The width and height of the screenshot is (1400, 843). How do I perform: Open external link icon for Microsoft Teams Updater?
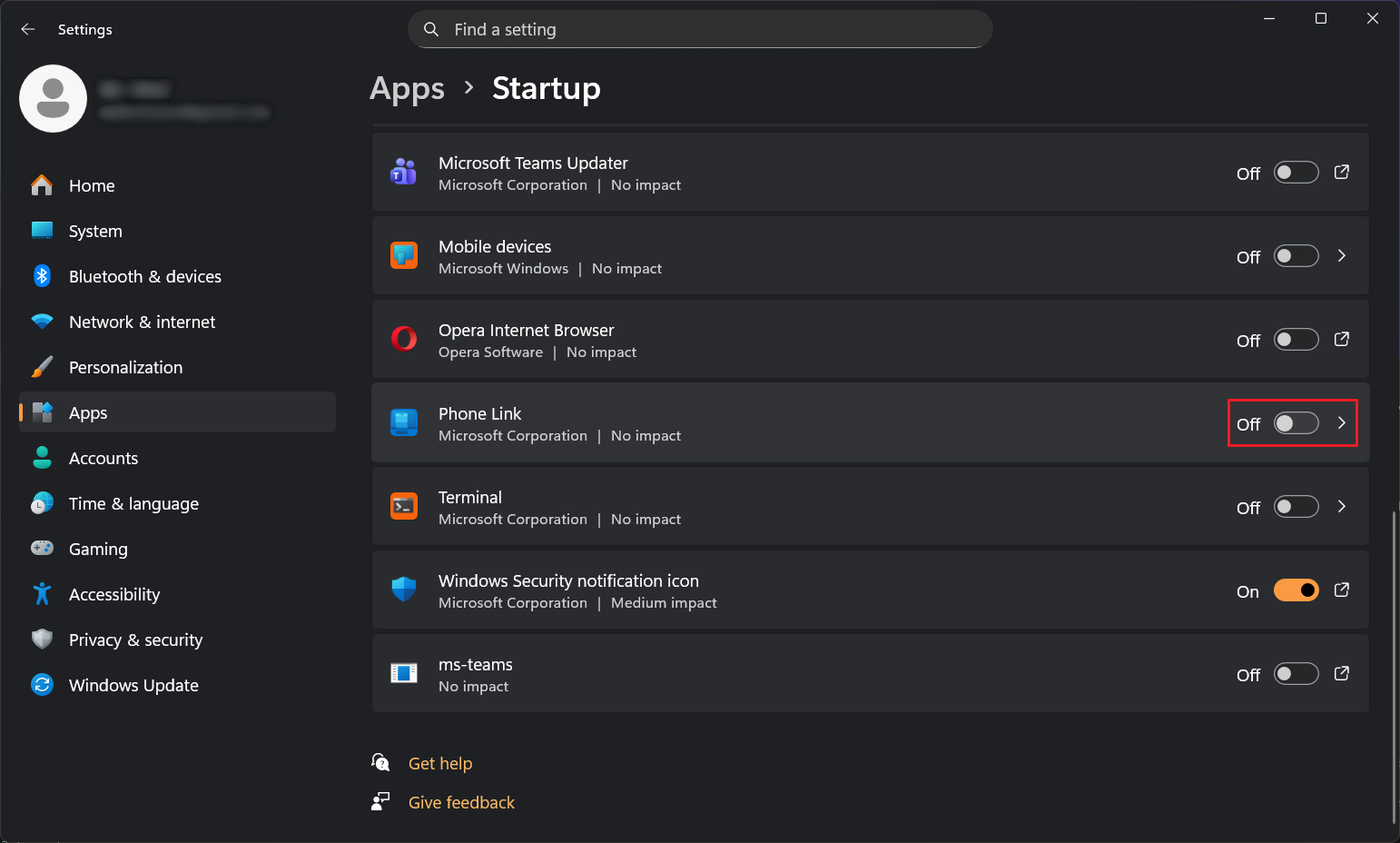[1341, 173]
